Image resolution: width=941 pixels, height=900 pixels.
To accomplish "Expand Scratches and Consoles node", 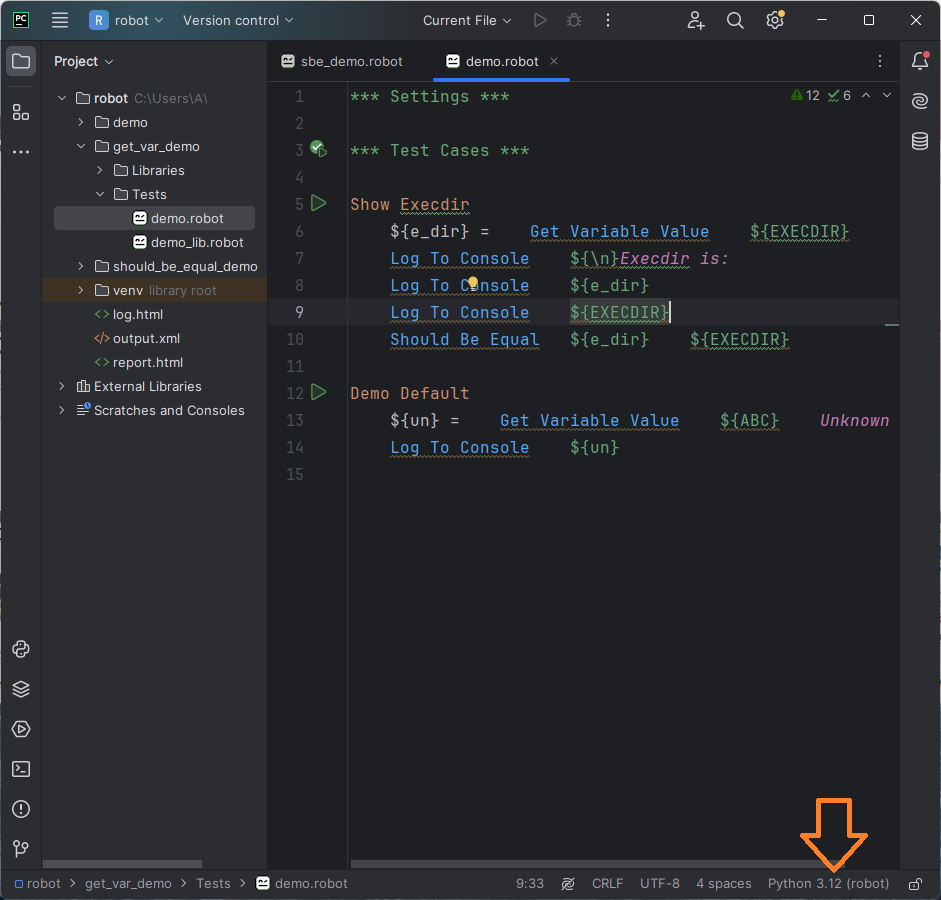I will tap(62, 410).
